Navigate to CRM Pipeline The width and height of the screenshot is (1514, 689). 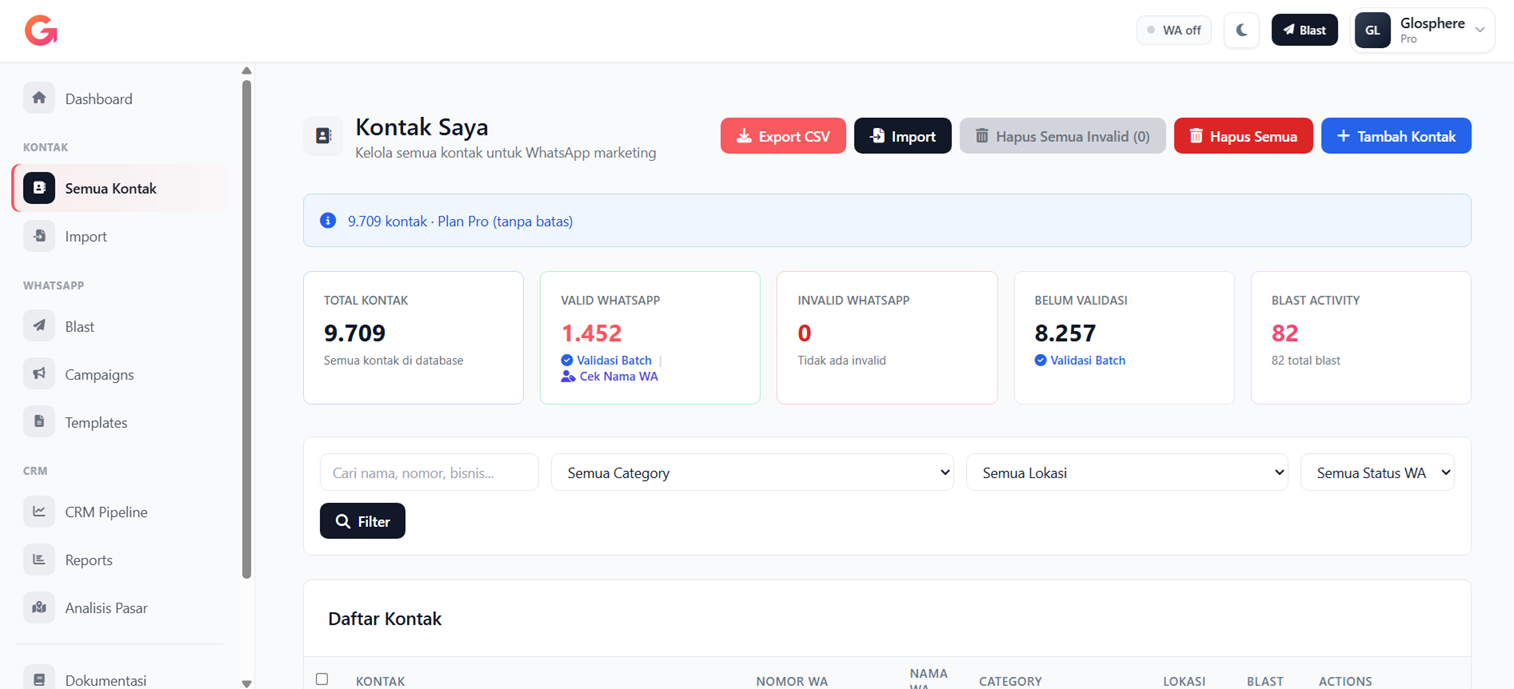(118, 511)
